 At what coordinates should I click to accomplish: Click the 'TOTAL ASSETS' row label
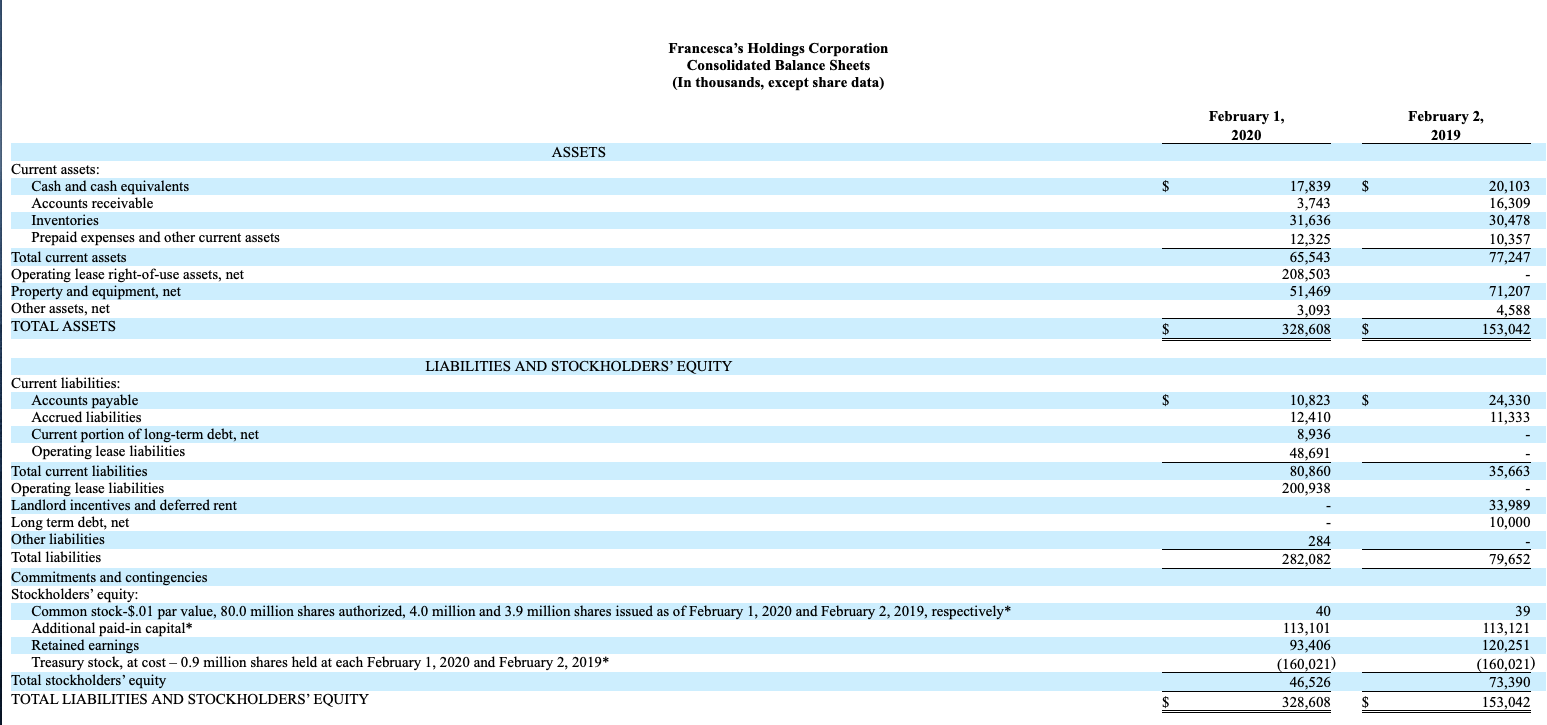click(x=63, y=326)
